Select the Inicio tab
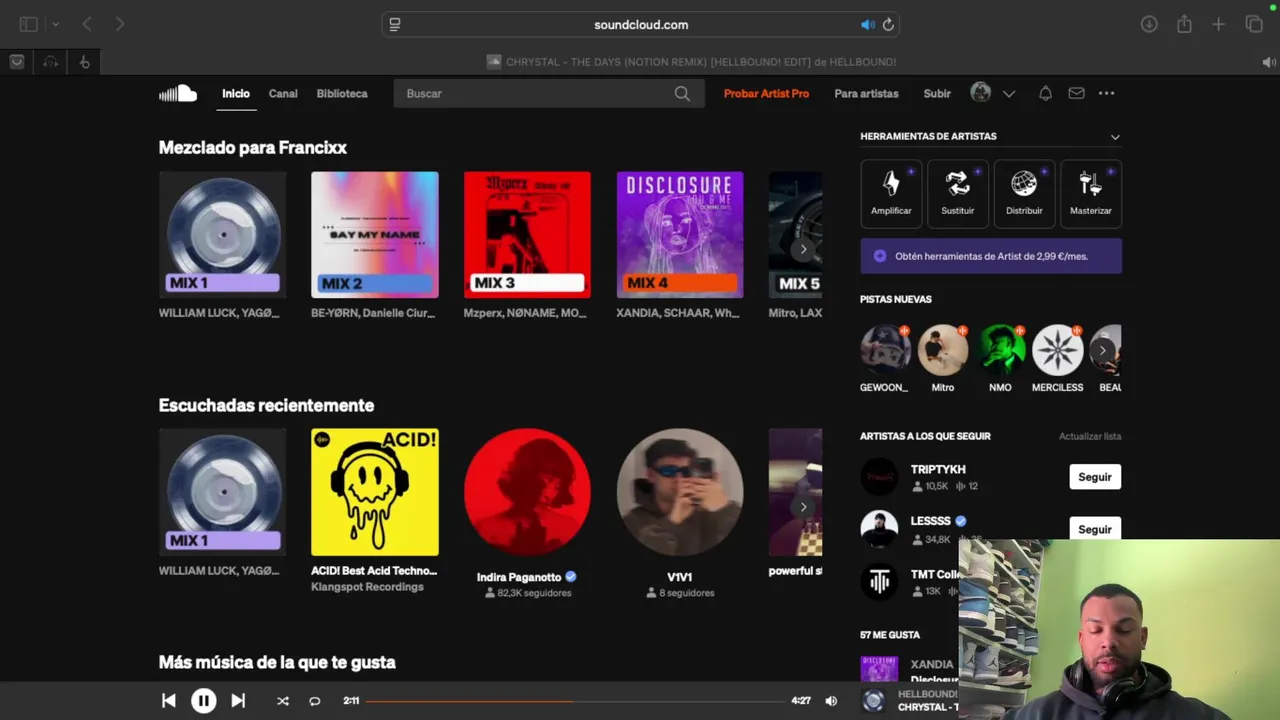Image resolution: width=1280 pixels, height=720 pixels. coord(236,93)
